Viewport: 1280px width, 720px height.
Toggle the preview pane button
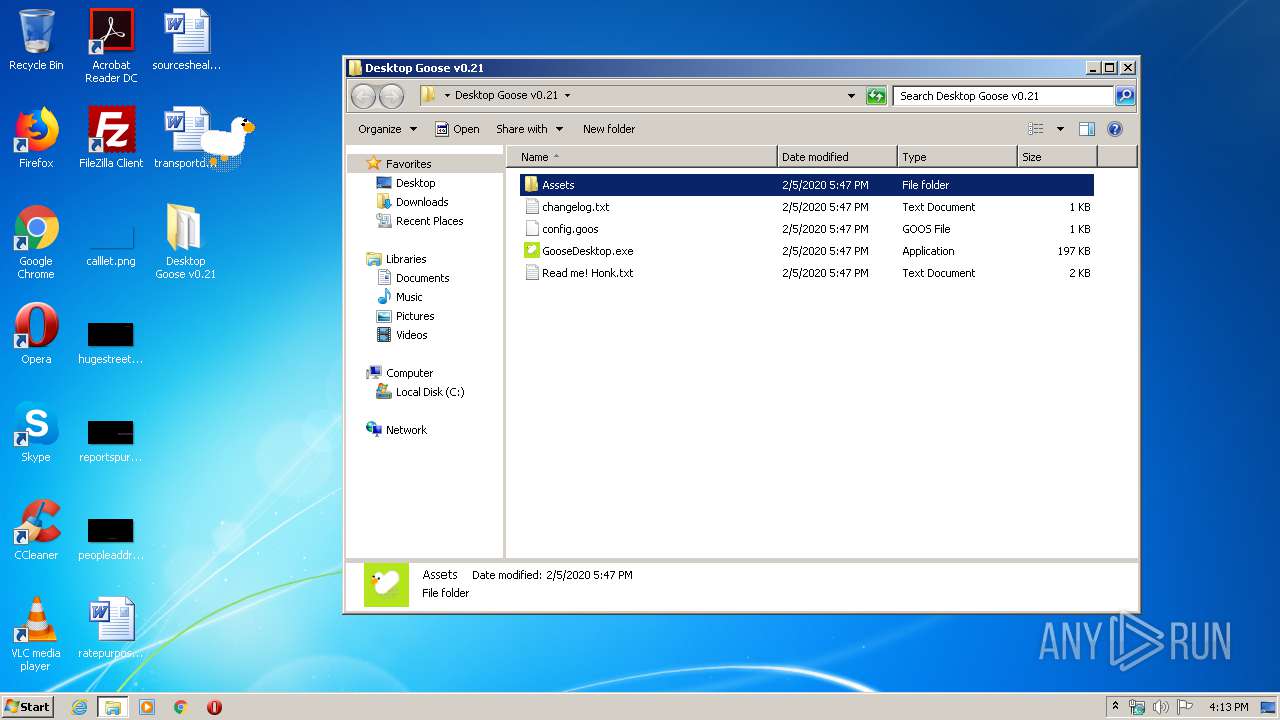(x=1087, y=129)
